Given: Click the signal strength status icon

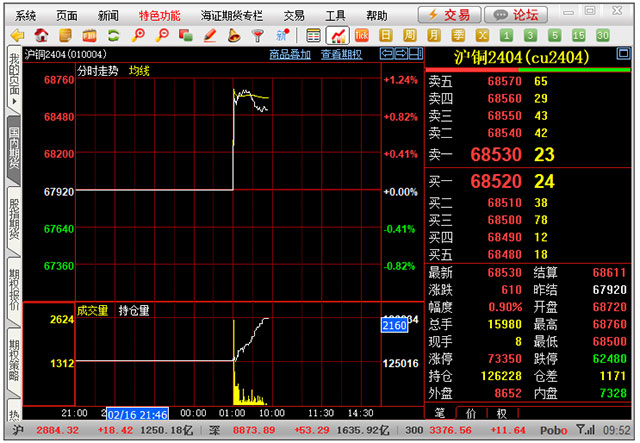Looking at the screenshot, I should pos(585,430).
